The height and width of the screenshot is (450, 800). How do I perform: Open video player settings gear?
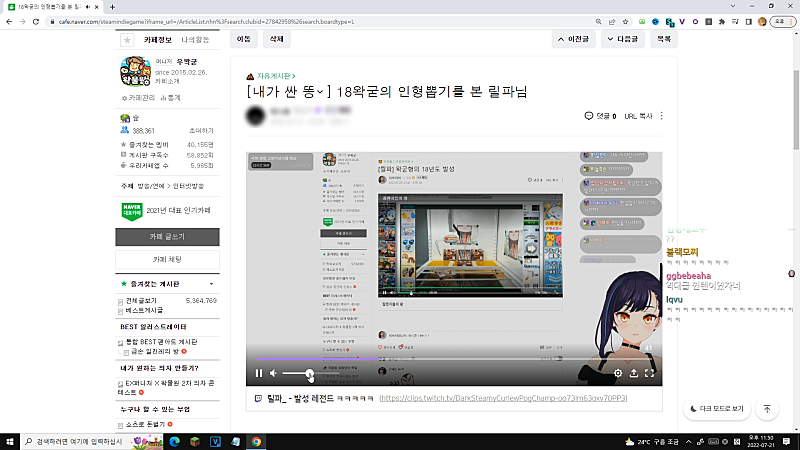(618, 373)
